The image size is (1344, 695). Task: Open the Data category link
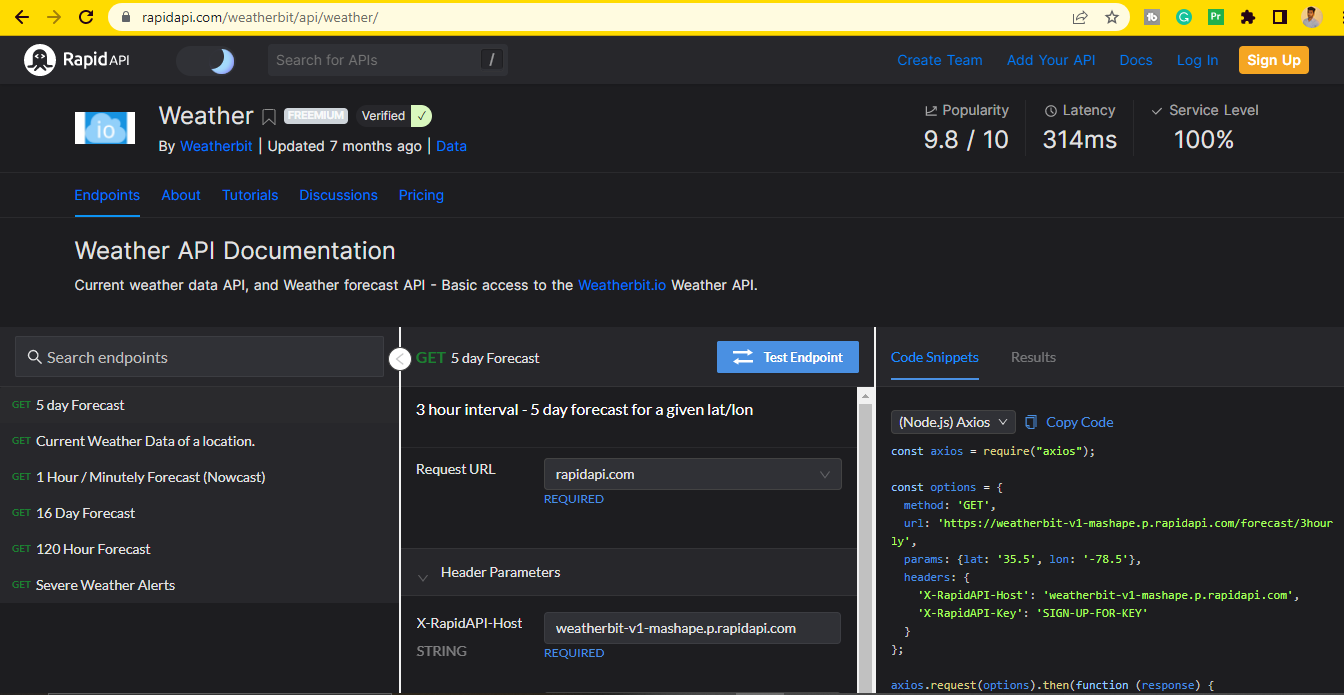pos(451,146)
